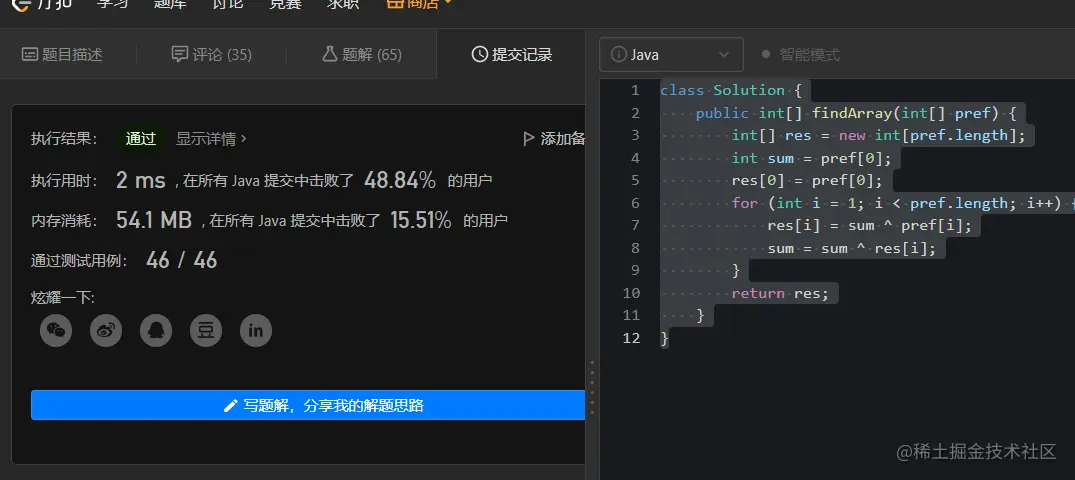Screen dimensions: 1075x480
Task: Switch to the 题目描述 tab
Action: 62,54
